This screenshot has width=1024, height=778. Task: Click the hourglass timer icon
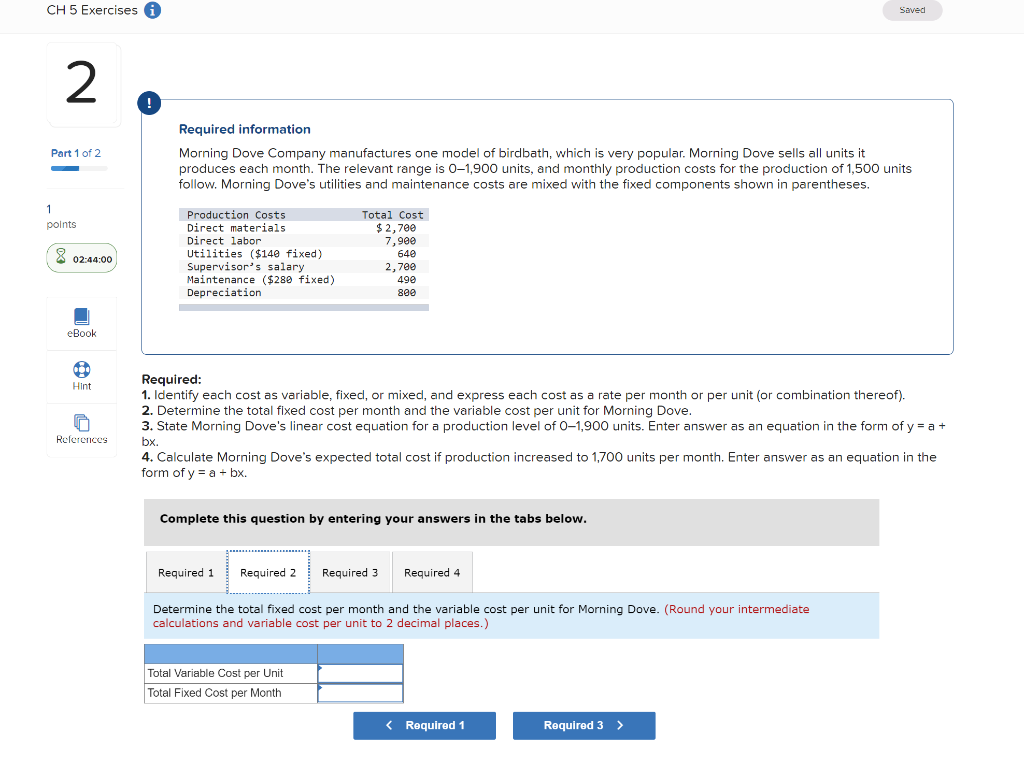tap(61, 256)
